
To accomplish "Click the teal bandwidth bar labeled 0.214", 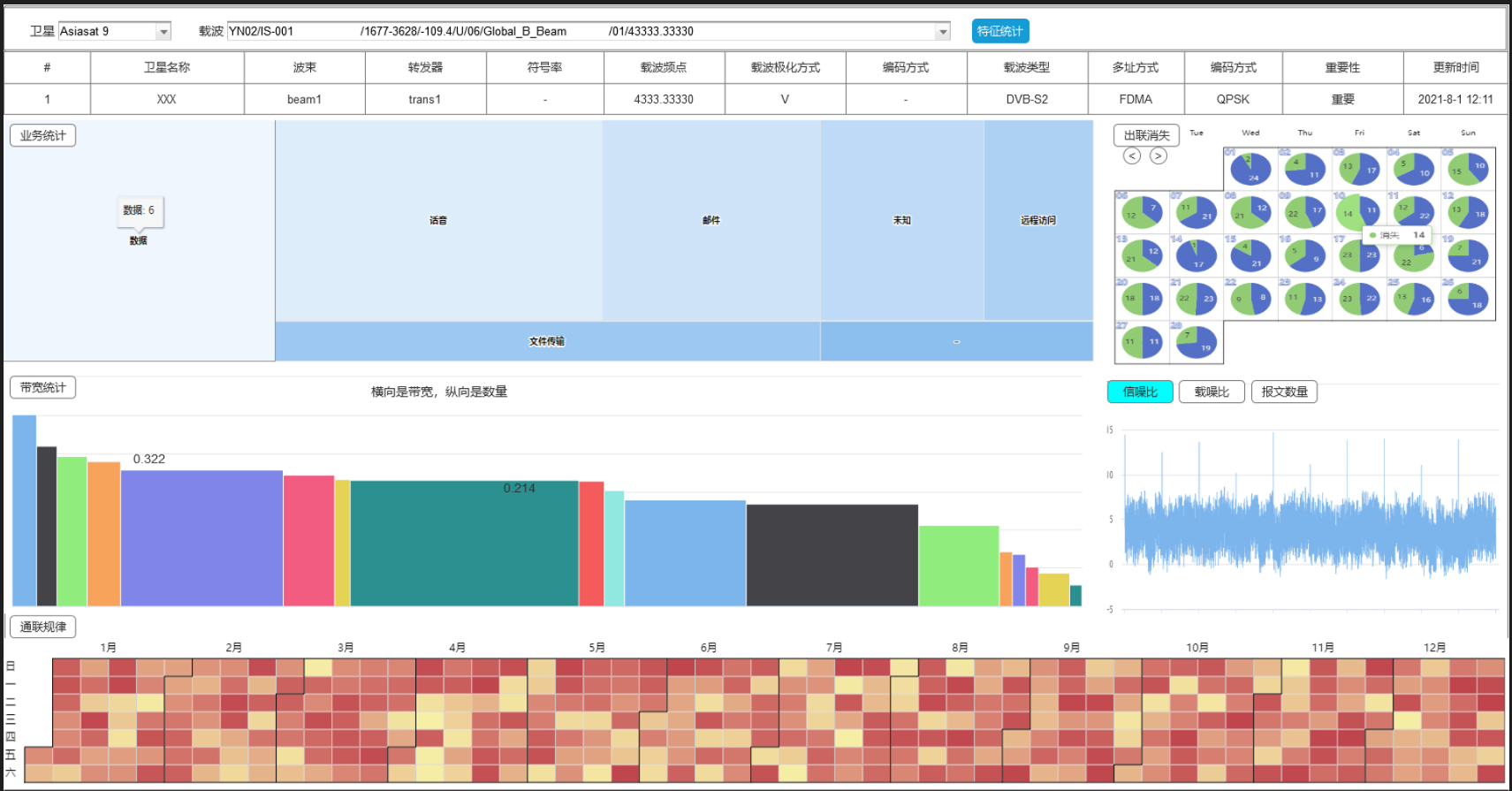I will tap(464, 544).
